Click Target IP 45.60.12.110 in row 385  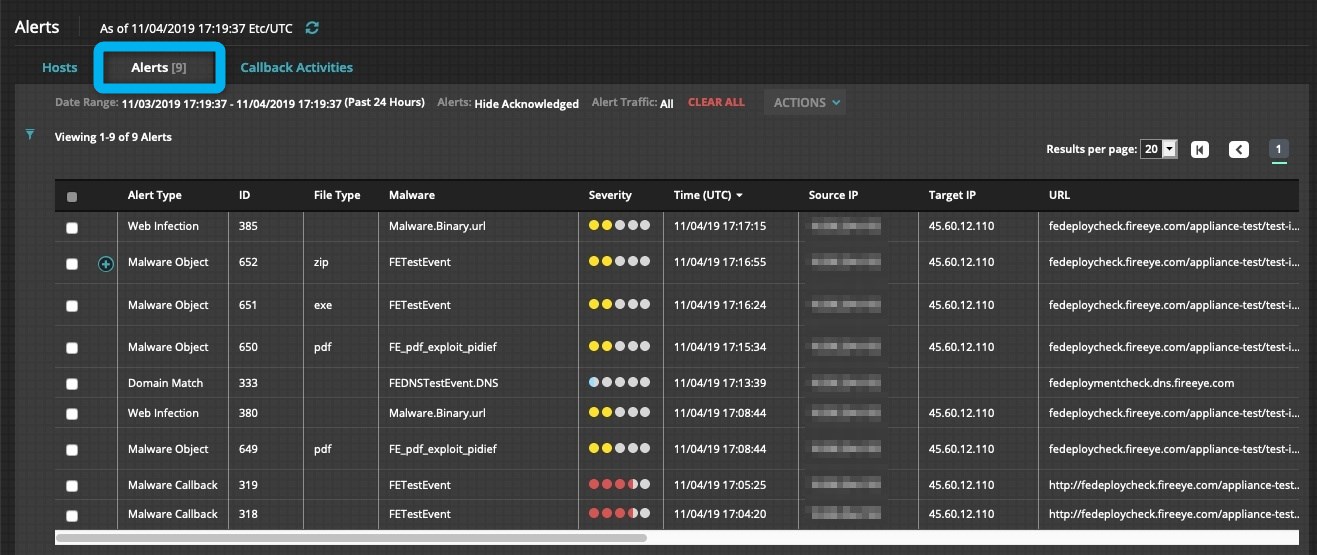point(962,226)
